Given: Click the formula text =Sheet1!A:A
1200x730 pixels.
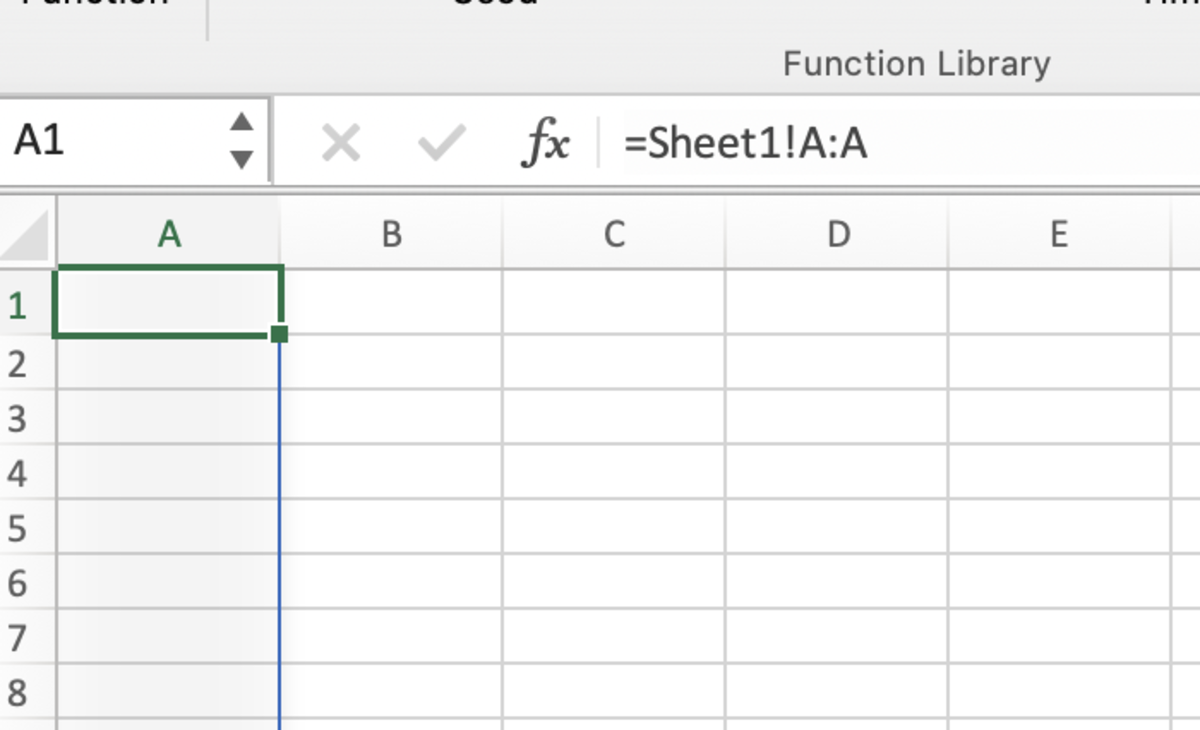Looking at the screenshot, I should 746,144.
